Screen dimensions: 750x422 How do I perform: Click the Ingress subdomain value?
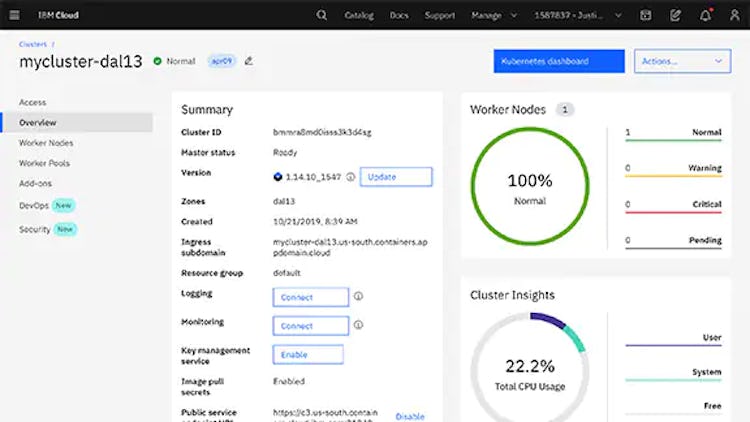[x=350, y=247]
